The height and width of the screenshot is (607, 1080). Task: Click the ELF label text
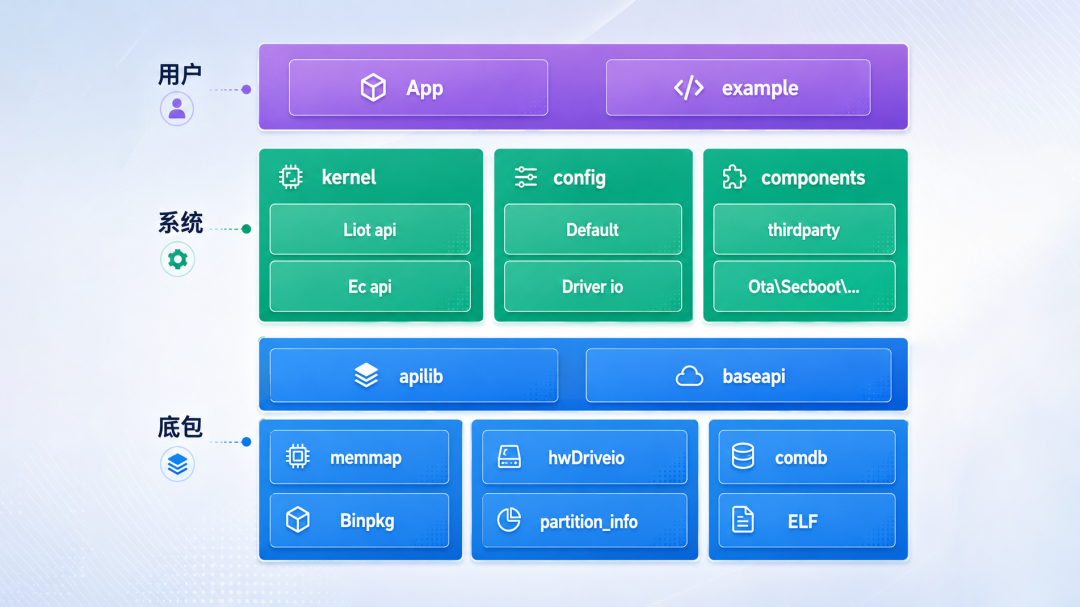click(802, 521)
